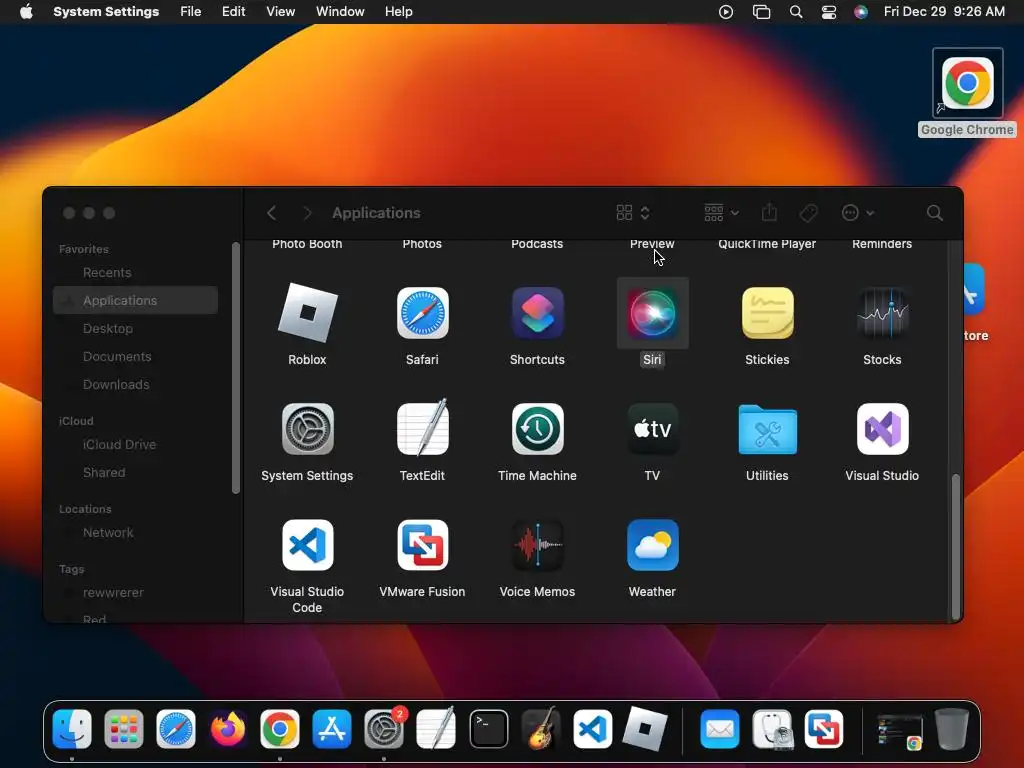Select VMware Fusion icon in Finder window

423,545
